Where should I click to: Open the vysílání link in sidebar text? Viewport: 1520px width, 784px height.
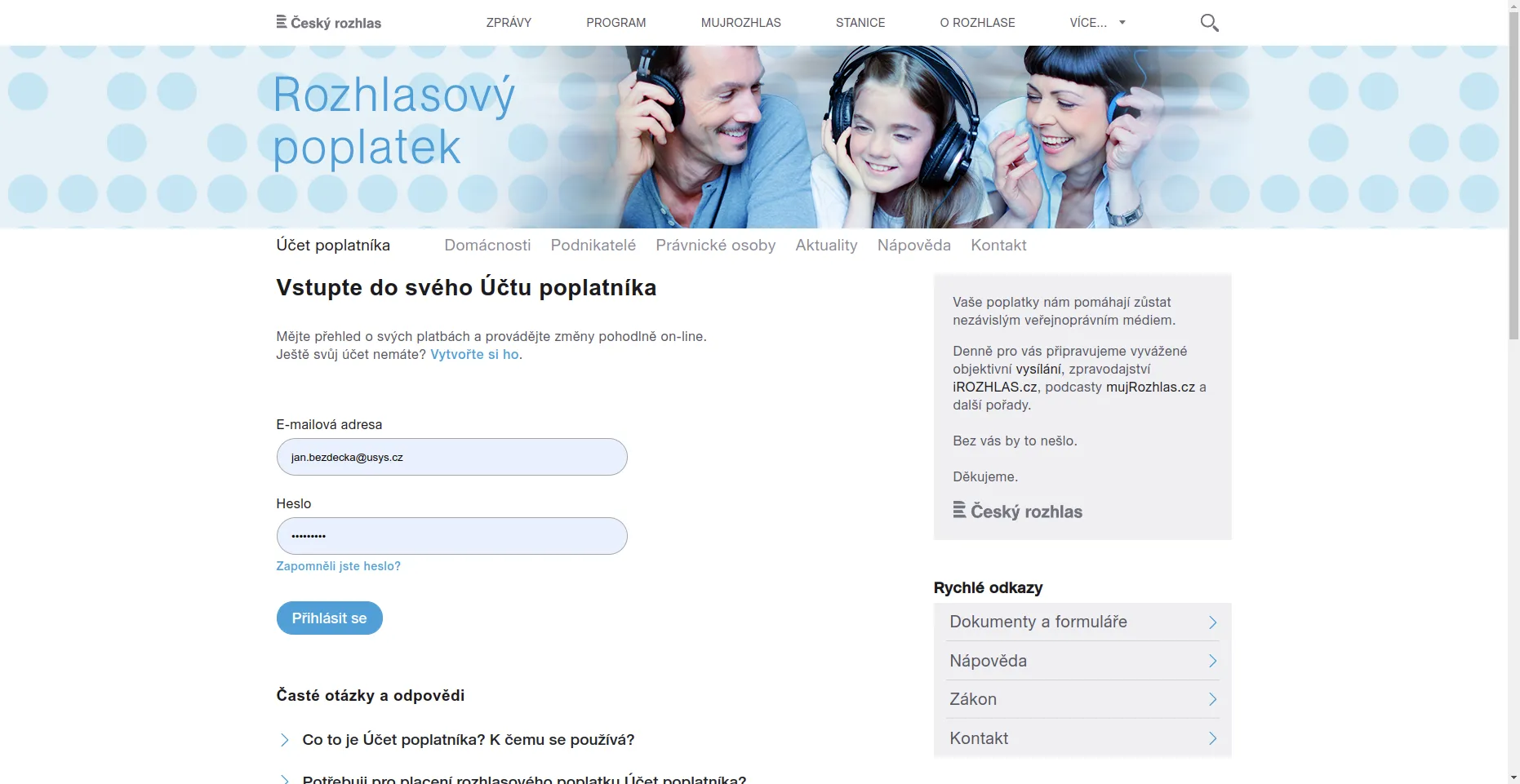click(x=1038, y=370)
